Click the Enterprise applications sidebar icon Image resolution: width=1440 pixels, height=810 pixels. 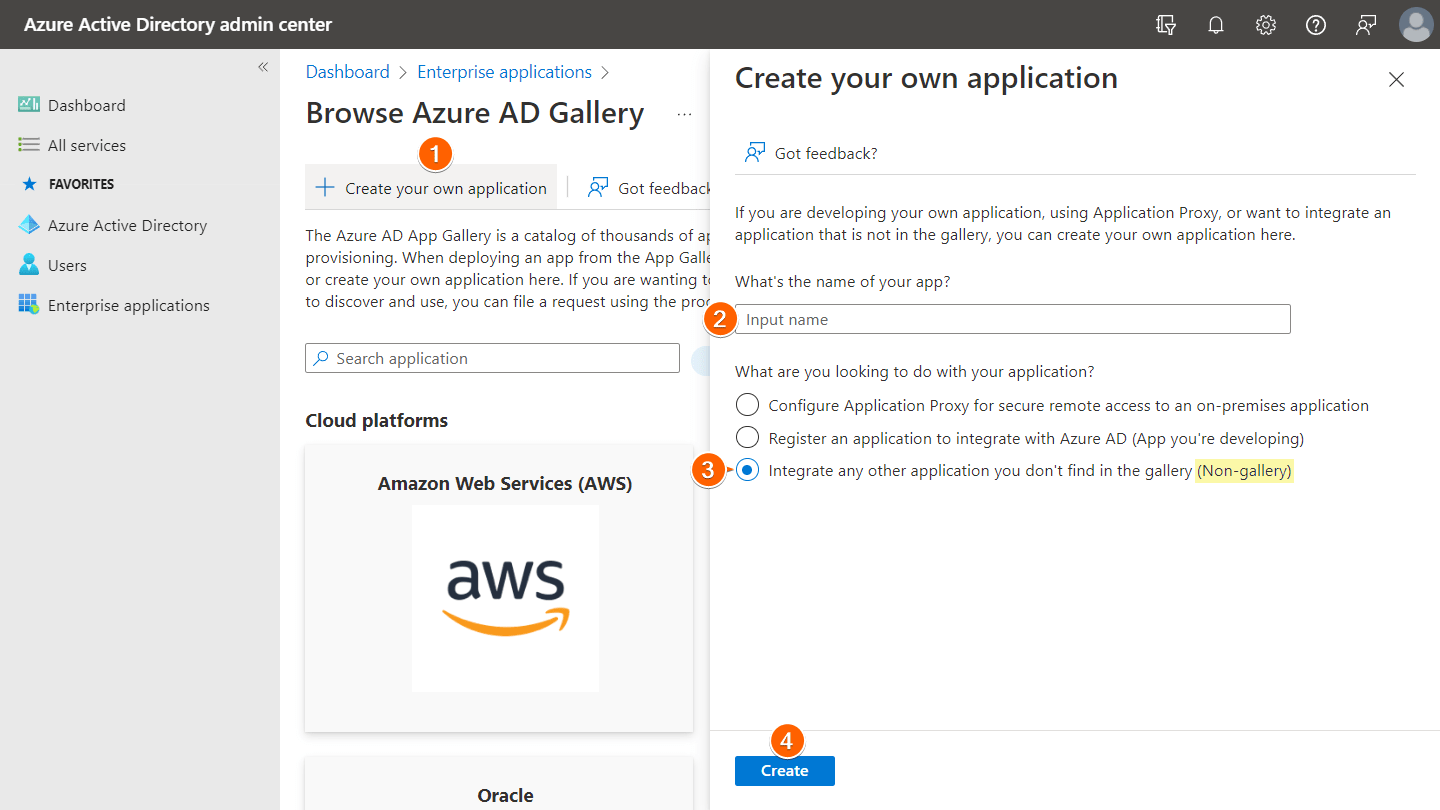[29, 305]
